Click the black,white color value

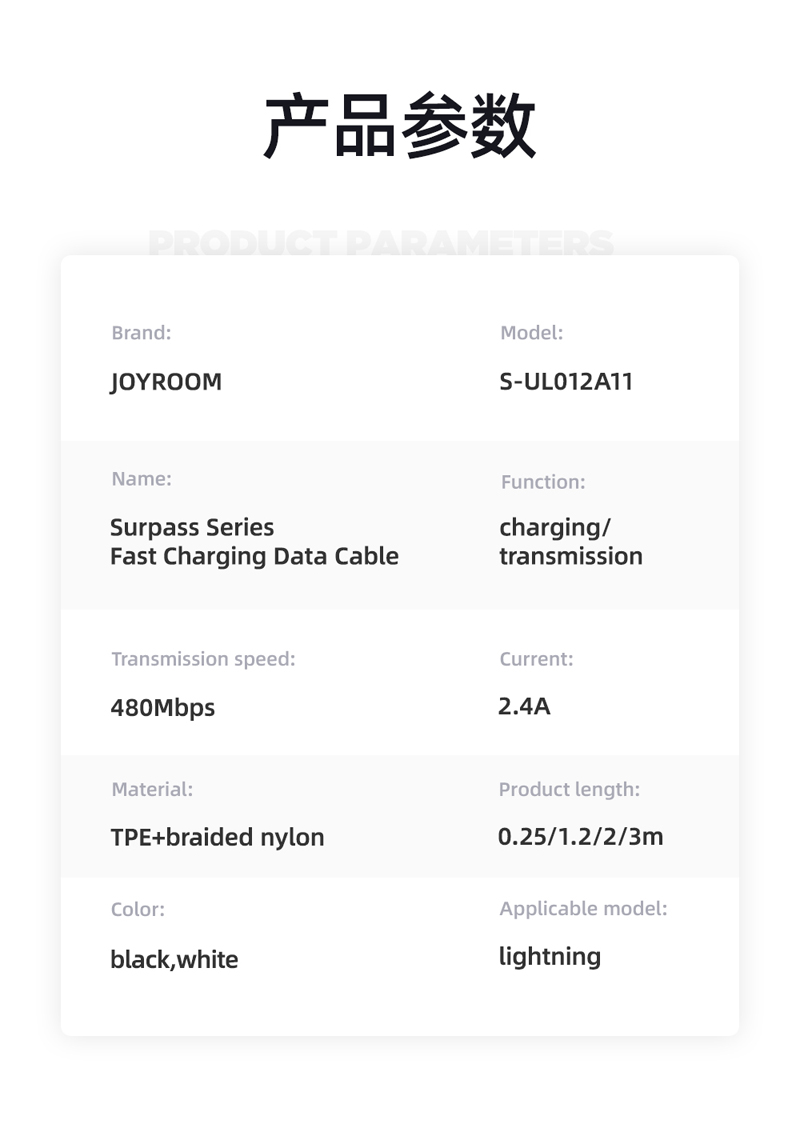(x=174, y=959)
